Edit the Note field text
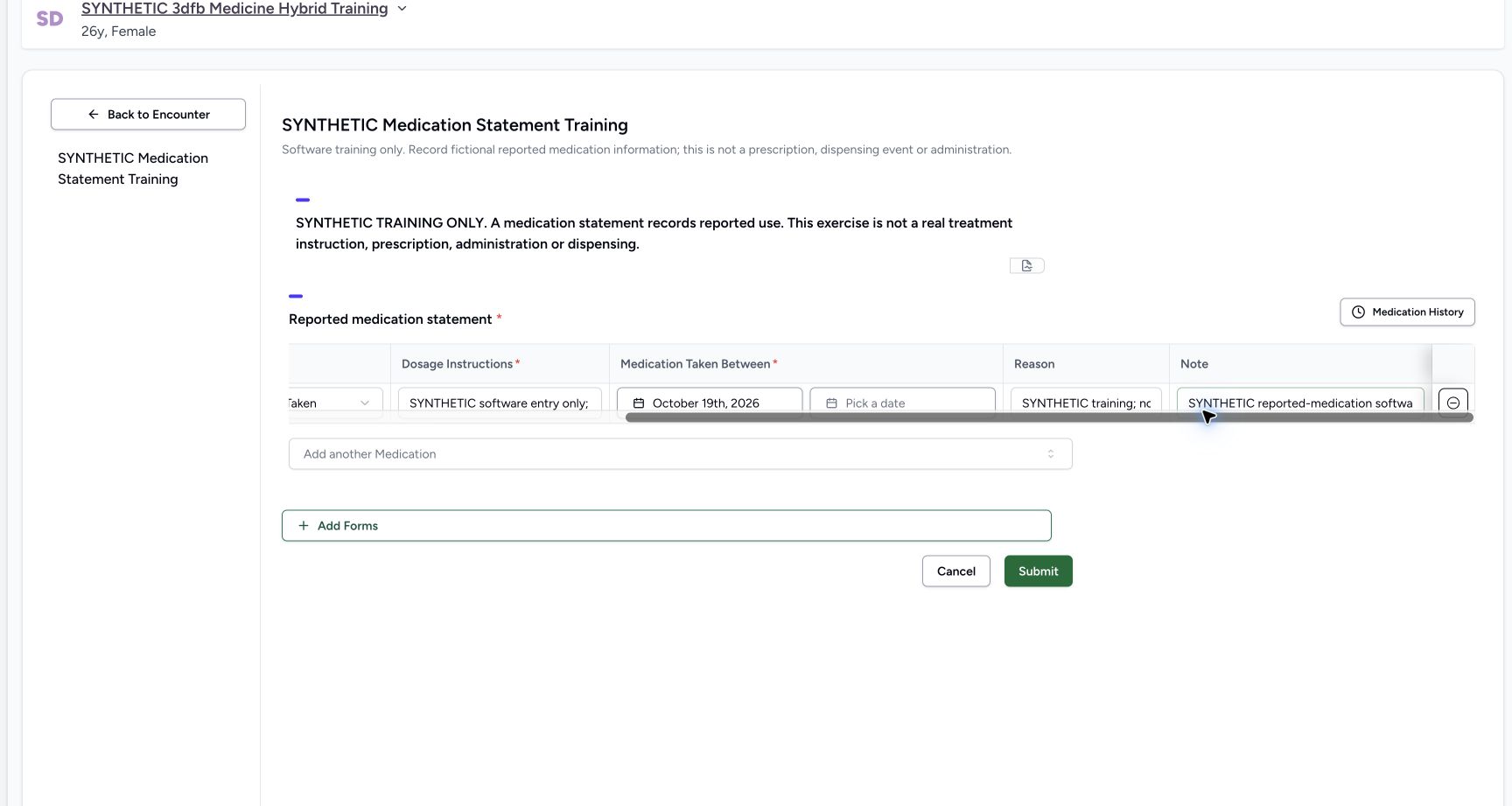This screenshot has height=806, width=1512. coord(1300,403)
